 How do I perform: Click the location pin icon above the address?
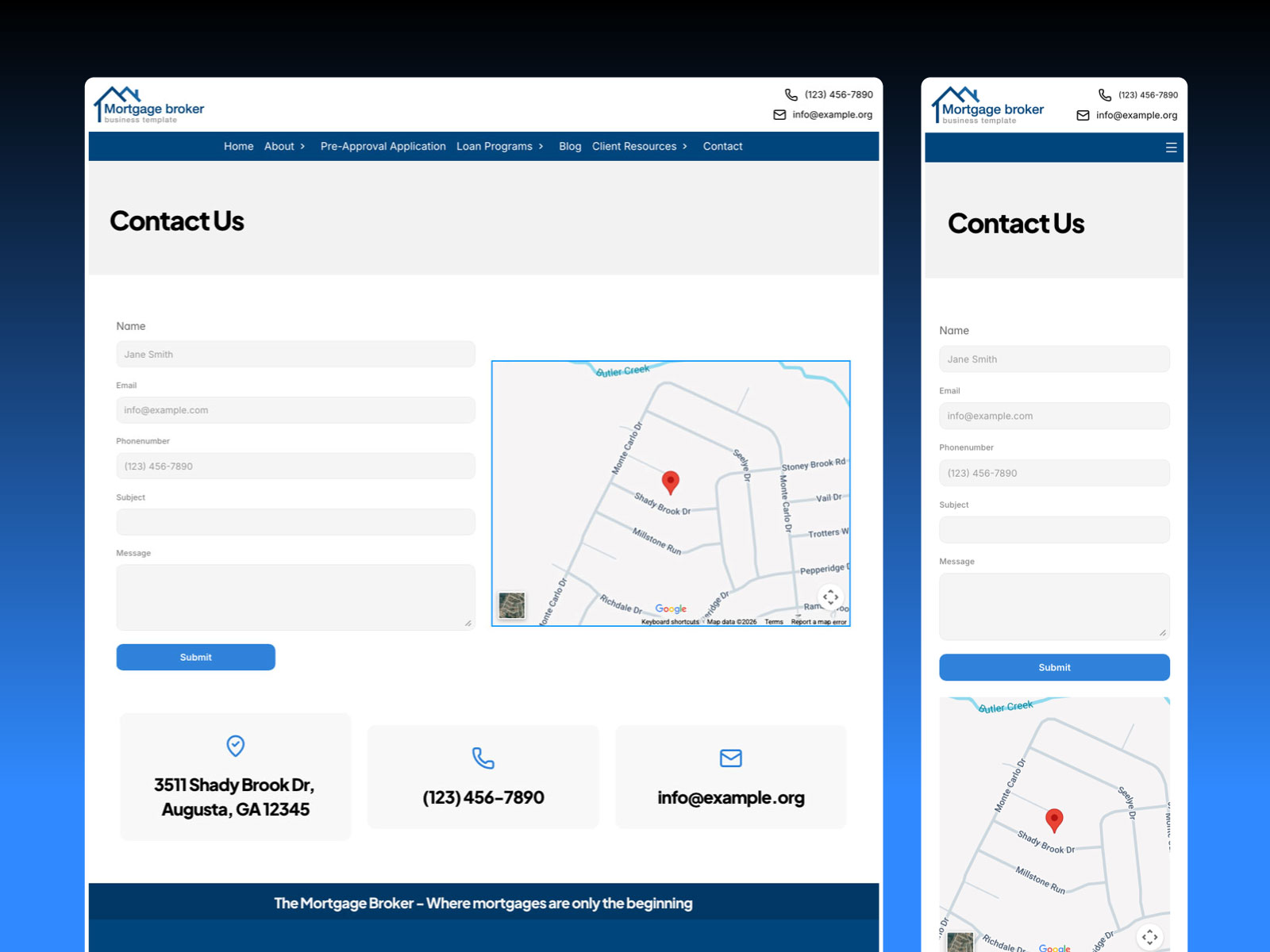point(236,746)
